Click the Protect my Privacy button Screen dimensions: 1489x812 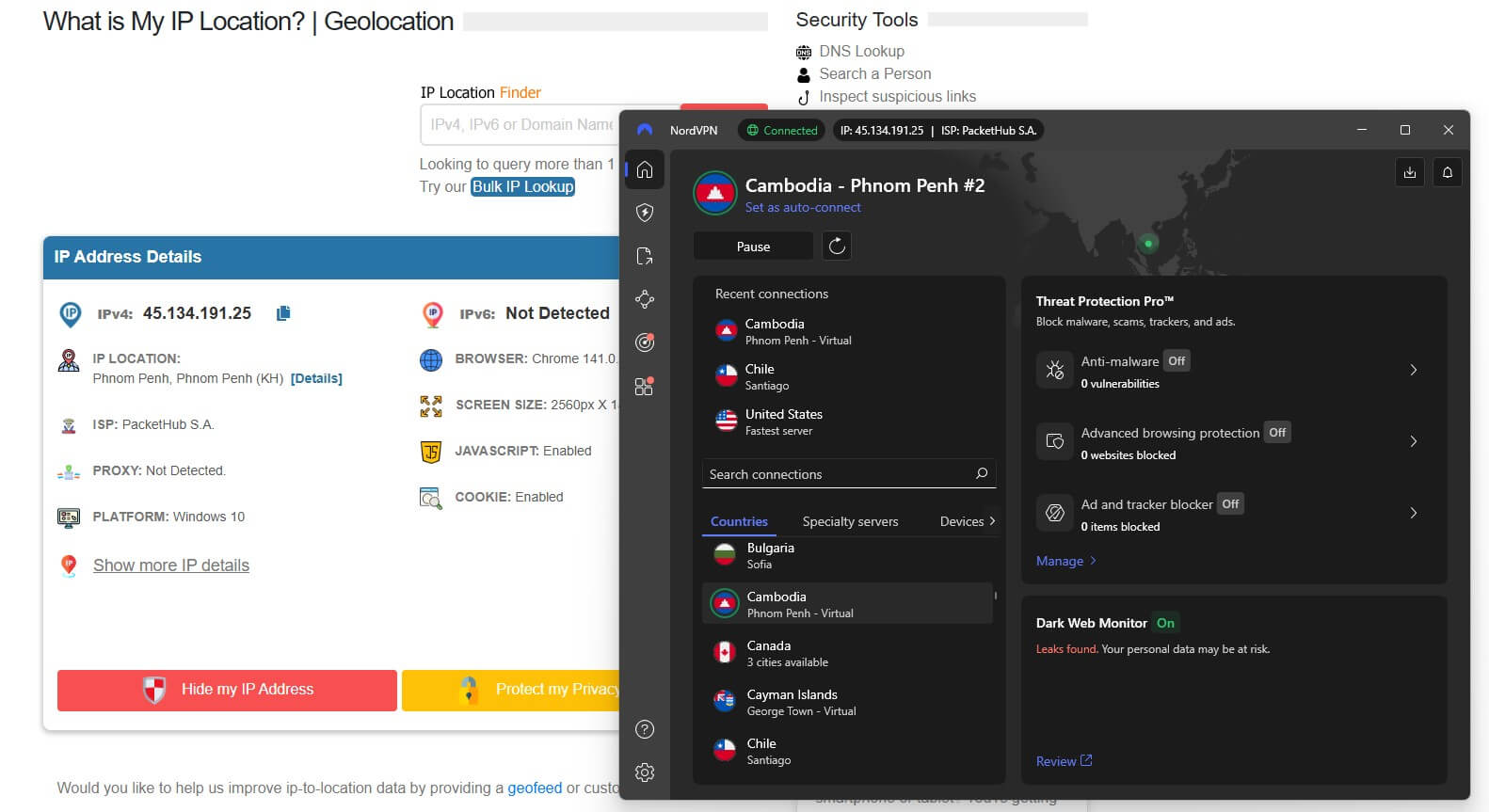click(x=511, y=690)
